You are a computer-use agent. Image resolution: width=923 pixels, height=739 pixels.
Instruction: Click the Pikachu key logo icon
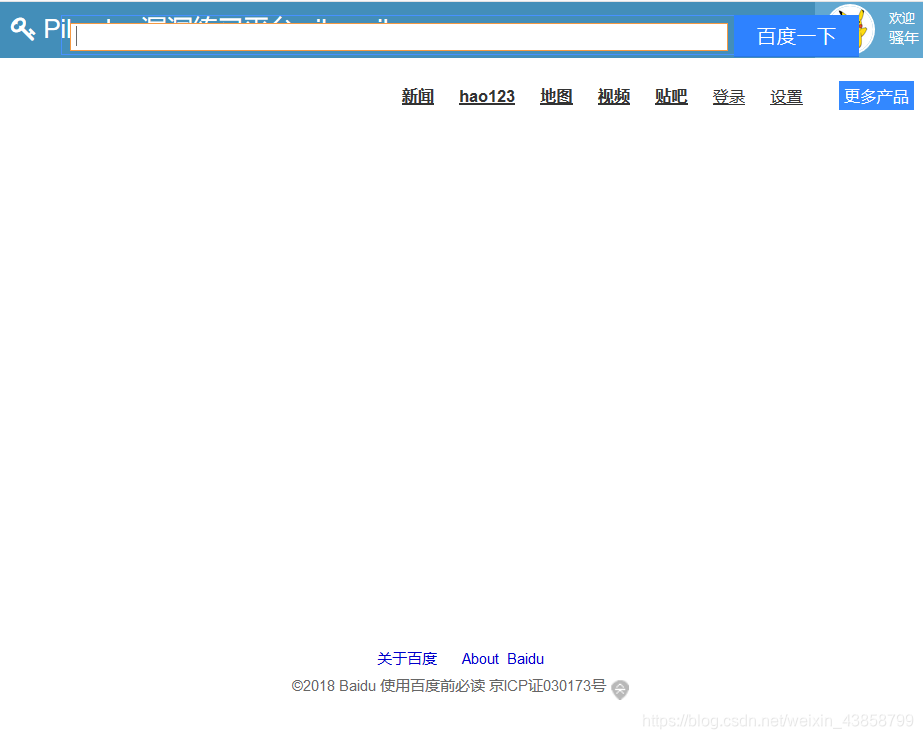(x=23, y=28)
